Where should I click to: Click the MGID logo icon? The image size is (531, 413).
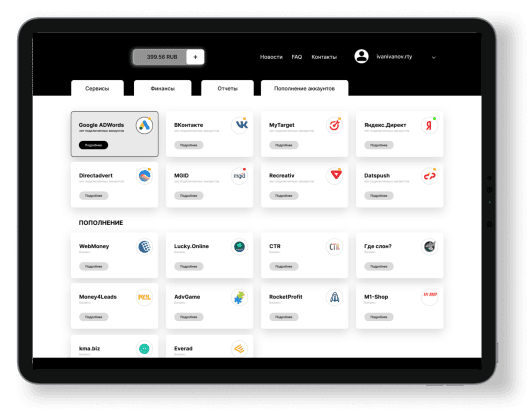tap(239, 176)
